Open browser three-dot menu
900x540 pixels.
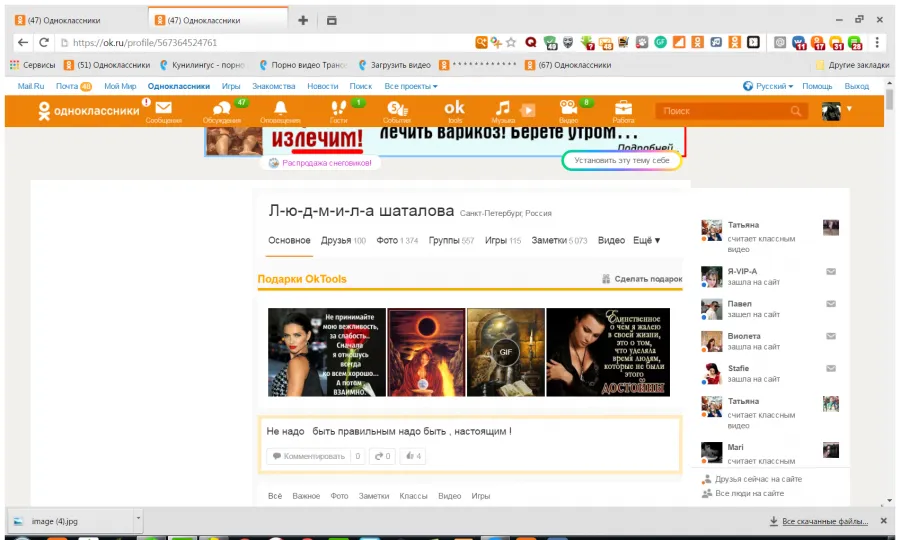pos(877,42)
